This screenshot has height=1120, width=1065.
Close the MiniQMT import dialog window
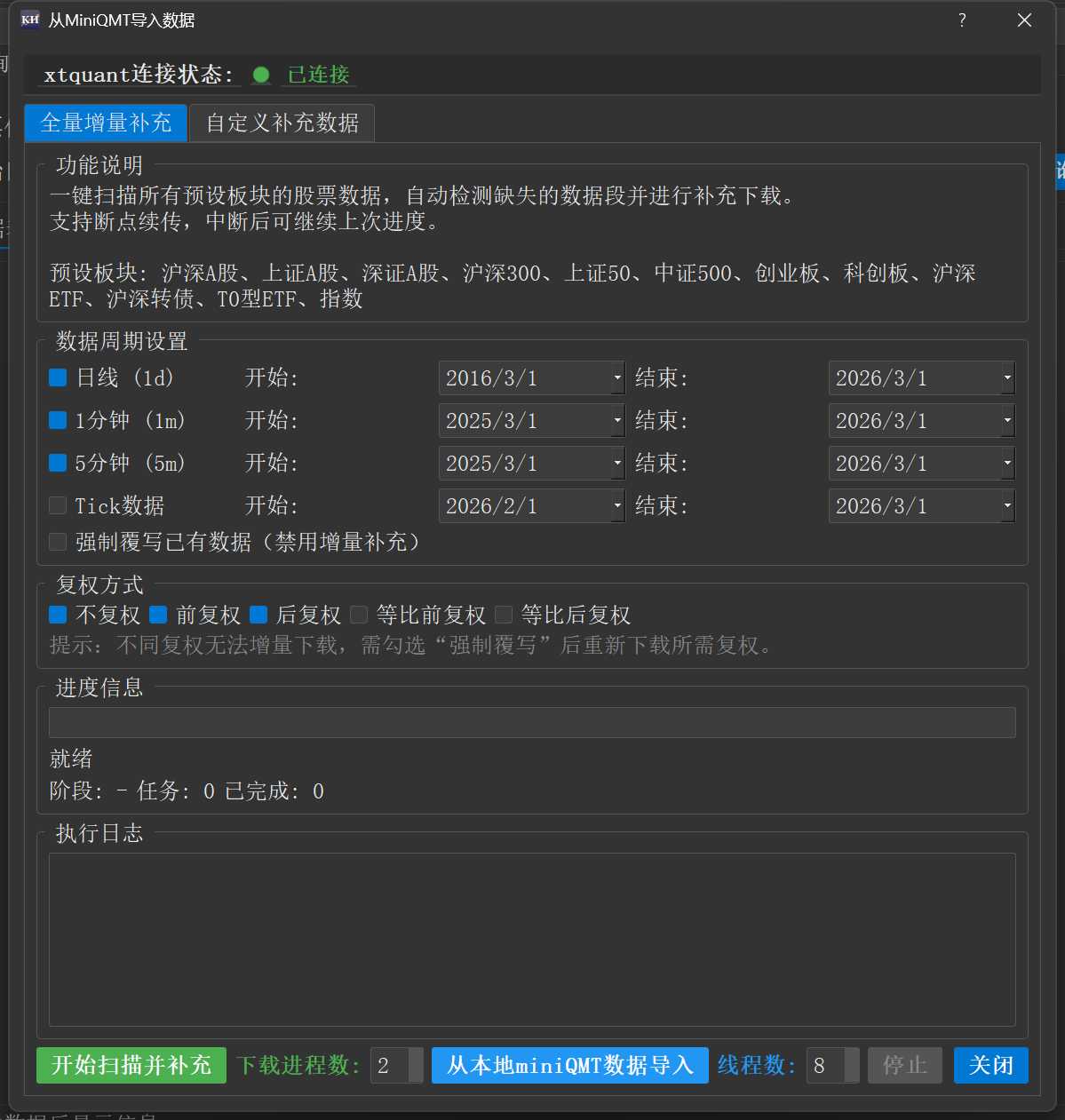click(1024, 20)
